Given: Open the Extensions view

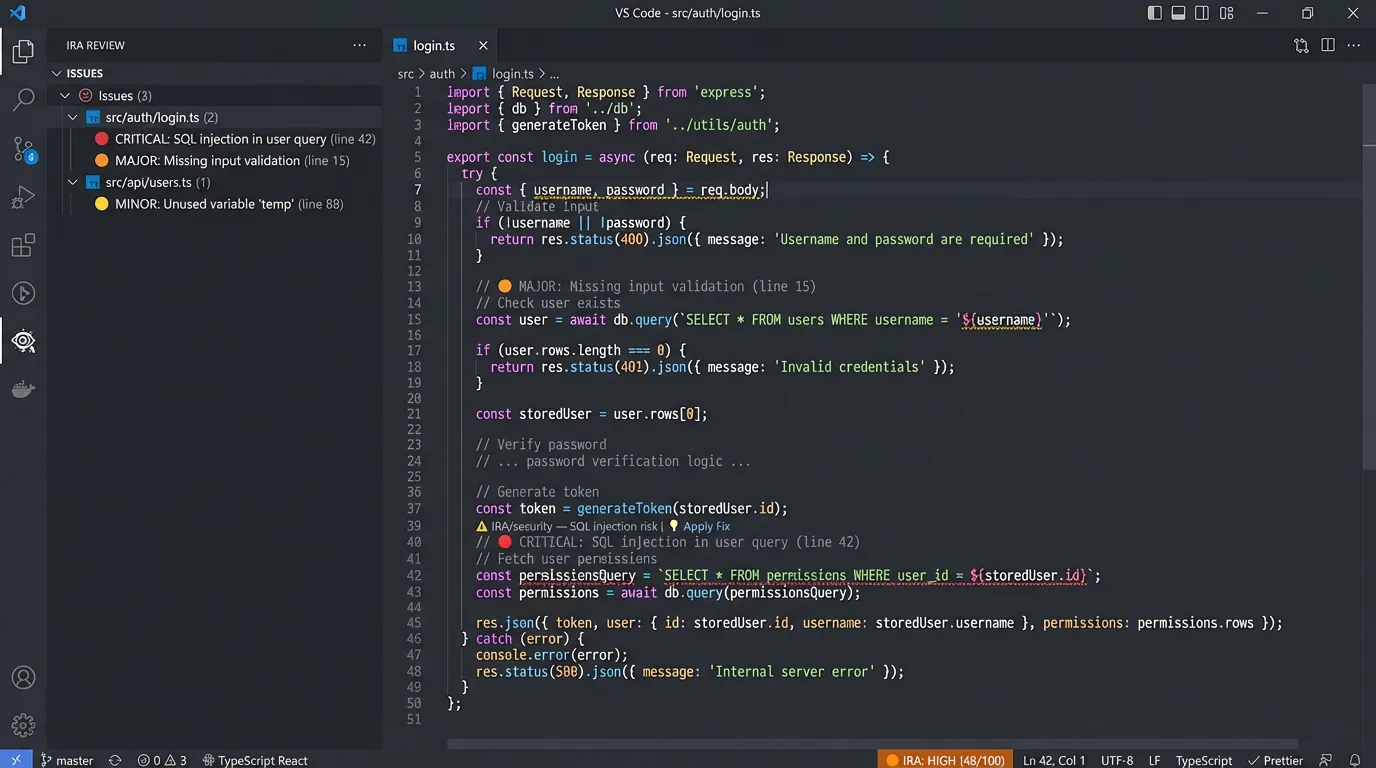Looking at the screenshot, I should tap(23, 245).
